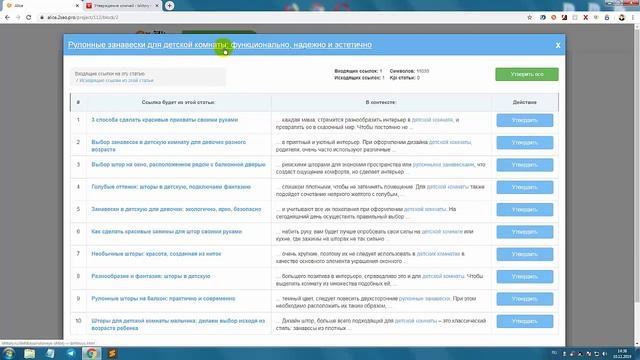This screenshot has width=640, height=360.
Task: Approve link in row 5
Action: [x=524, y=209]
